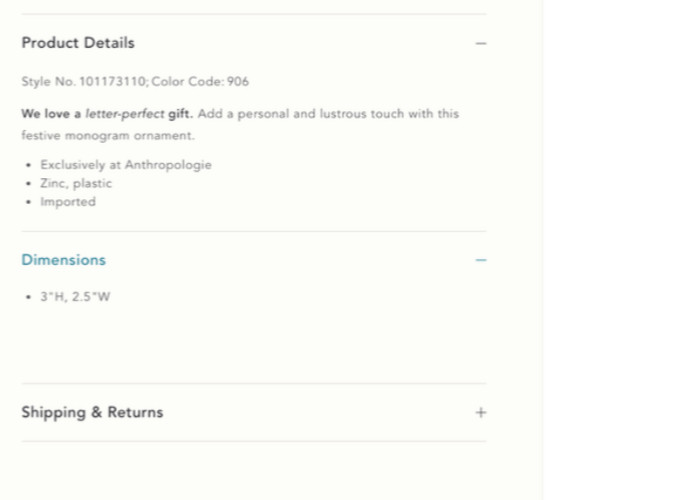
Task: Select the "Exclusively at Anthropologie" bullet
Action: [126, 165]
